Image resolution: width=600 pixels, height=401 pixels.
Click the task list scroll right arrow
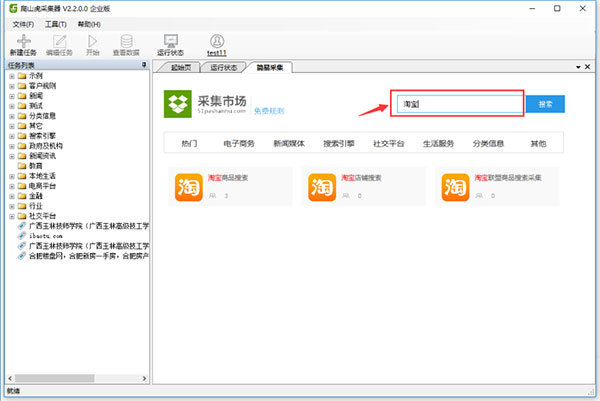(144, 378)
